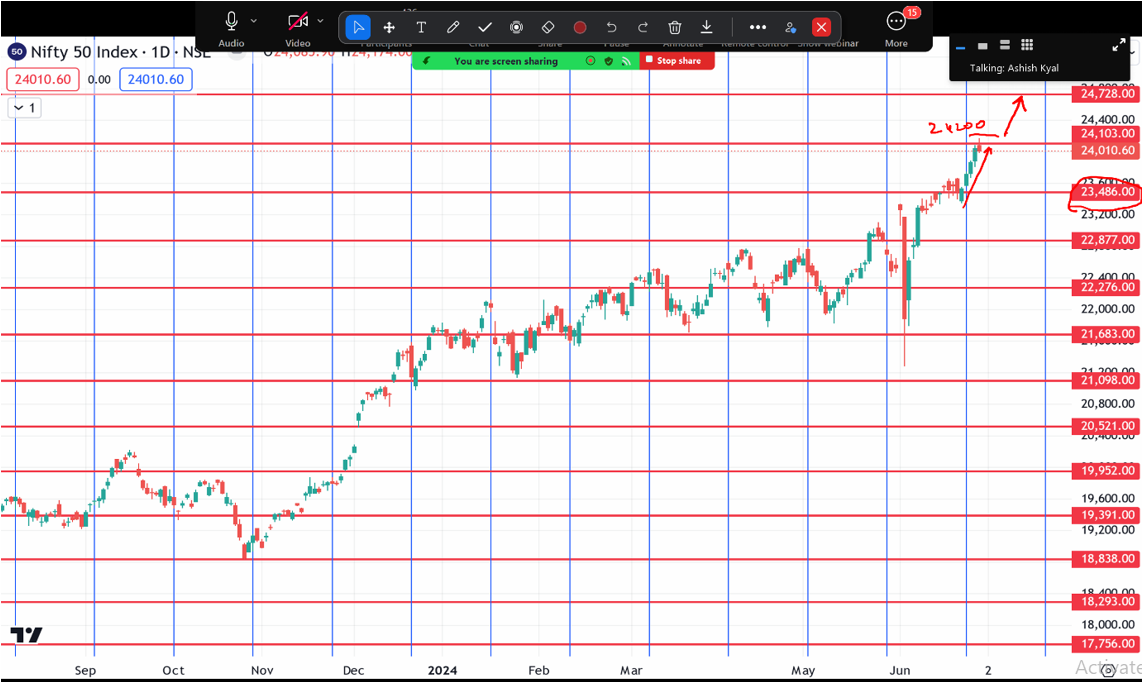Select the Move annotation tool
This screenshot has height=683, width=1142.
[x=389, y=28]
